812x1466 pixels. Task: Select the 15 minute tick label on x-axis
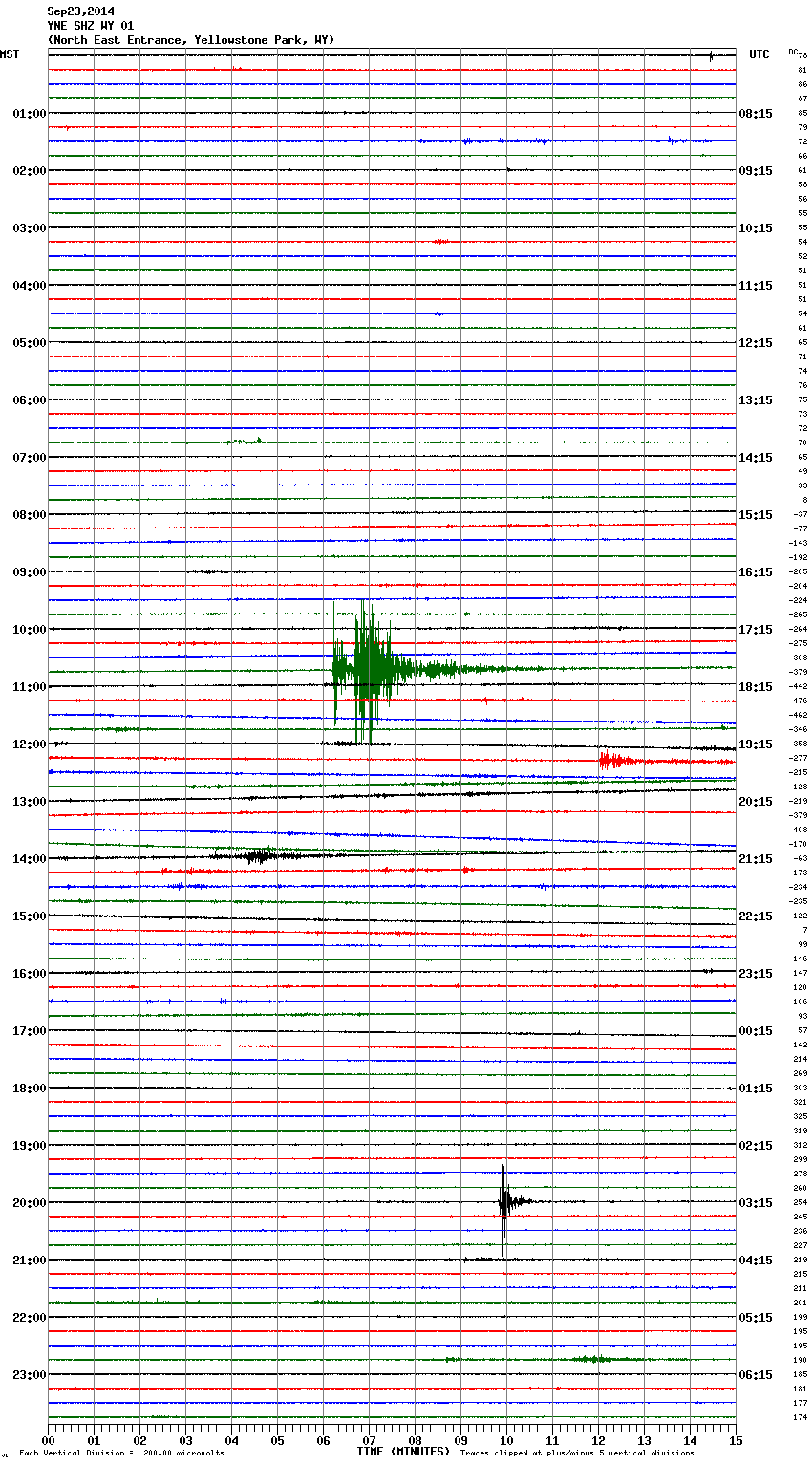pos(736,1440)
